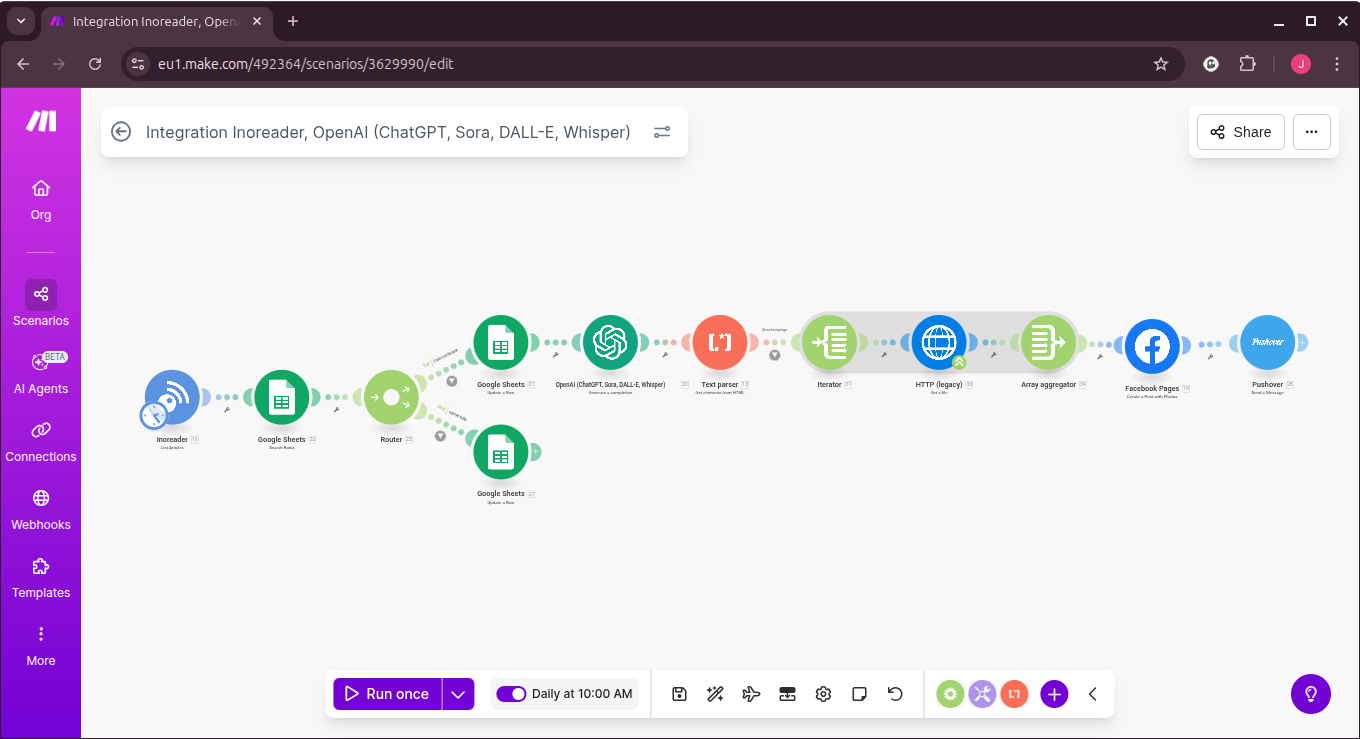Open the Router module
Viewport: 1360px width, 739px height.
pos(391,398)
